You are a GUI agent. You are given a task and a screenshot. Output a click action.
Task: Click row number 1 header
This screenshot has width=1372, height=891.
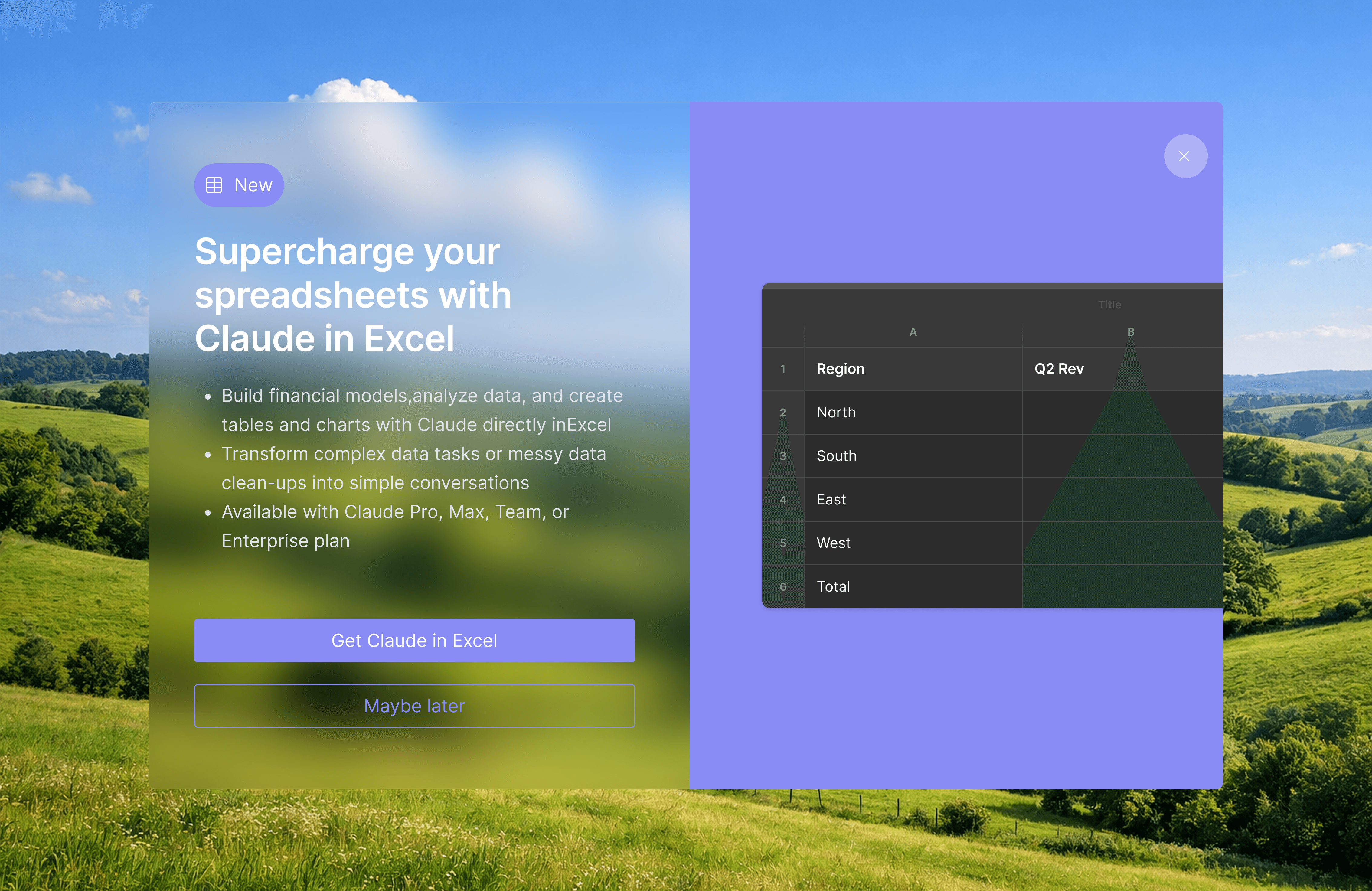(783, 369)
